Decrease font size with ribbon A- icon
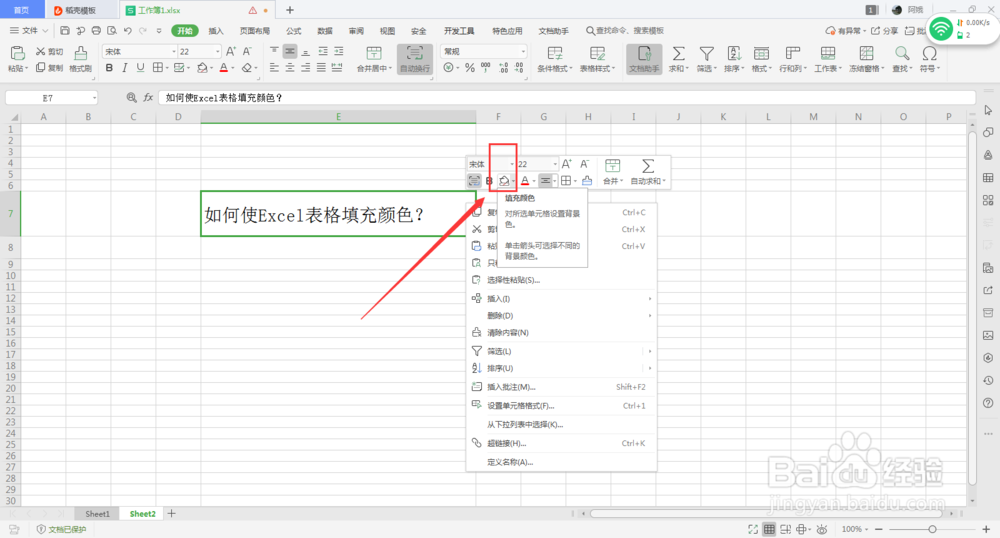 coord(247,52)
